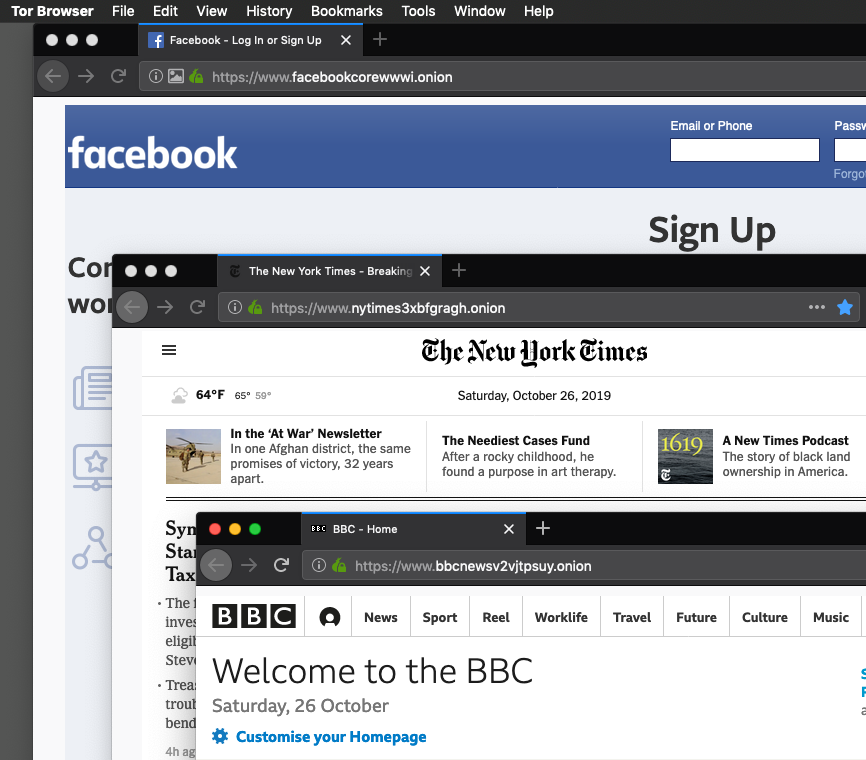Click the weather cloud icon showing 64°F
Image resolution: width=866 pixels, height=760 pixels.
pyautogui.click(x=179, y=395)
